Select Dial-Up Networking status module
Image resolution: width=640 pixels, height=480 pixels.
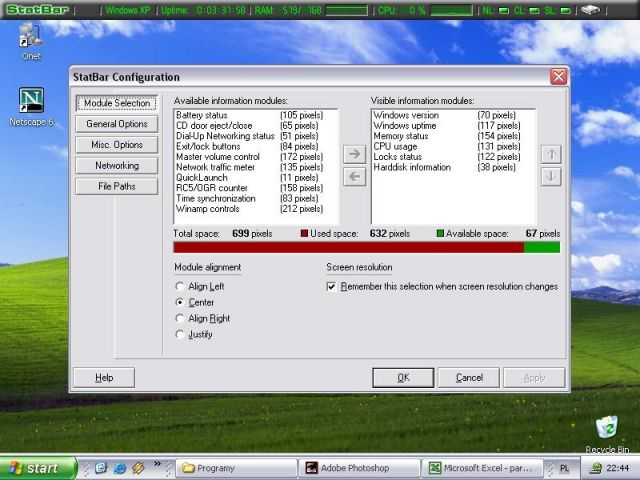pyautogui.click(x=256, y=136)
